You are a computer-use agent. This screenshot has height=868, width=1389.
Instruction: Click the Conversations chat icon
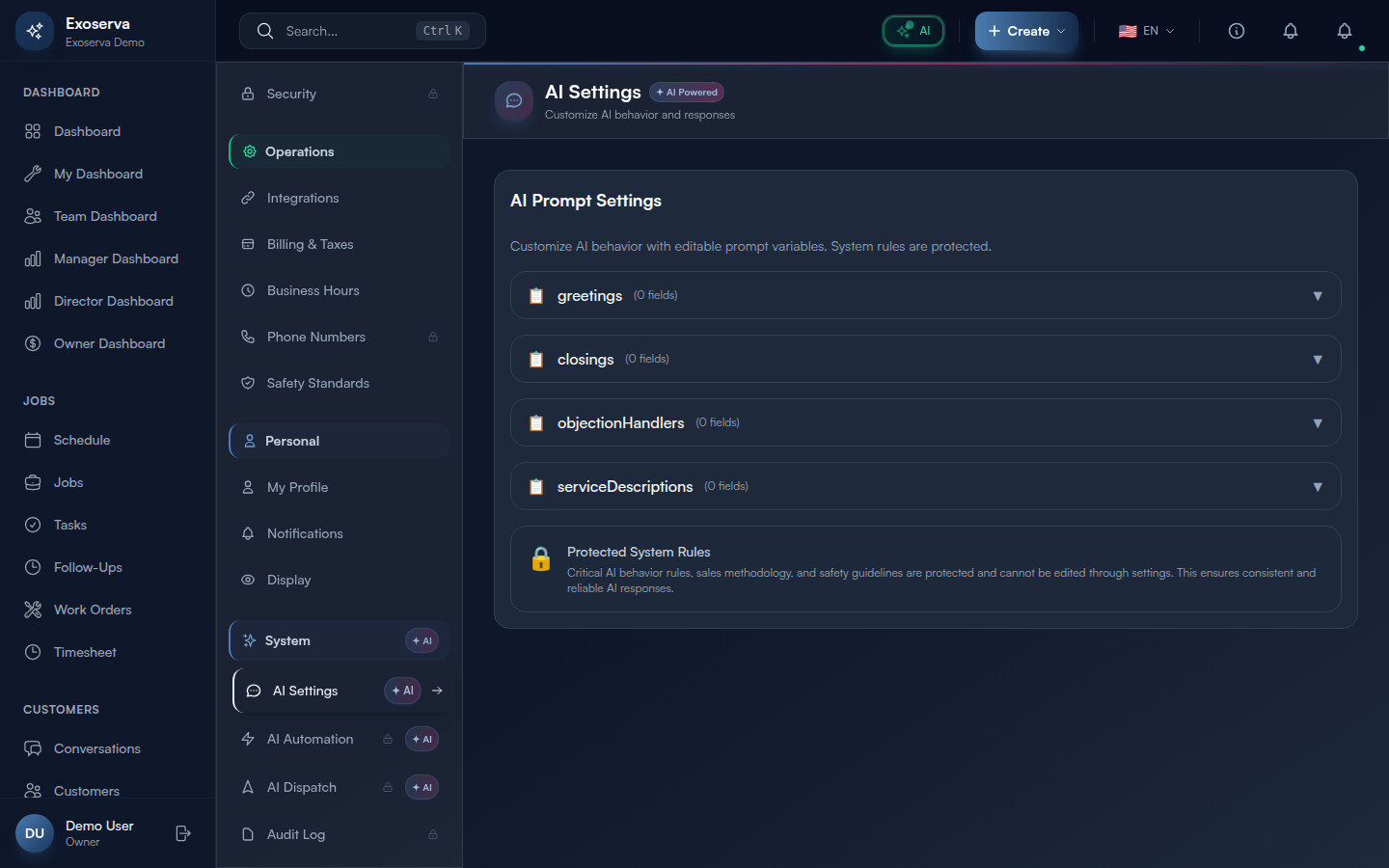33,748
